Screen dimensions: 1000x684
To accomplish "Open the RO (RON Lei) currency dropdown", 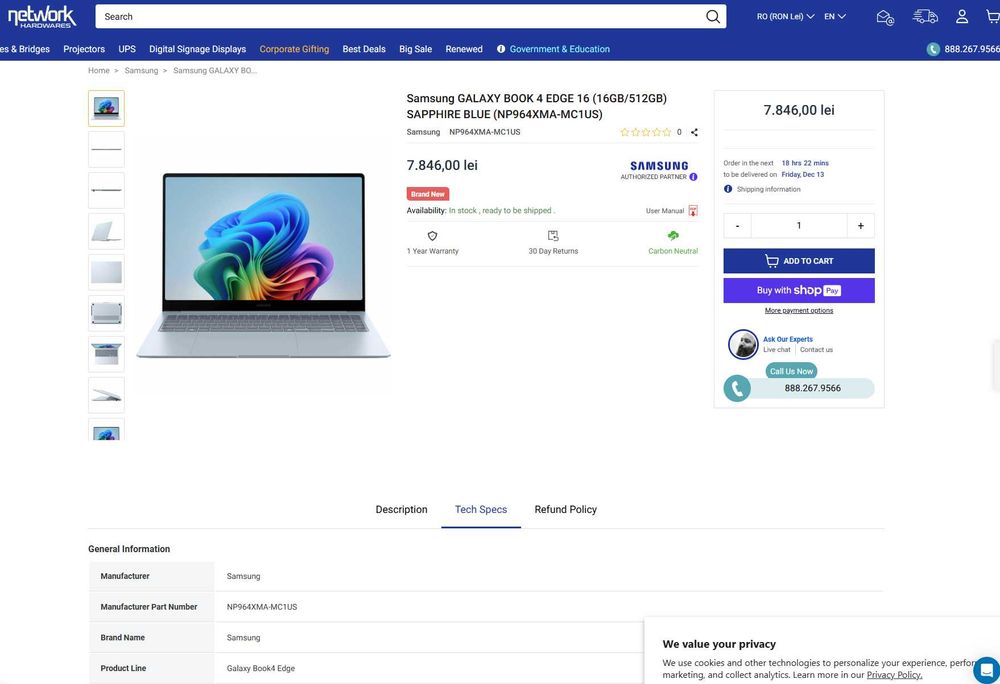I will [x=785, y=17].
